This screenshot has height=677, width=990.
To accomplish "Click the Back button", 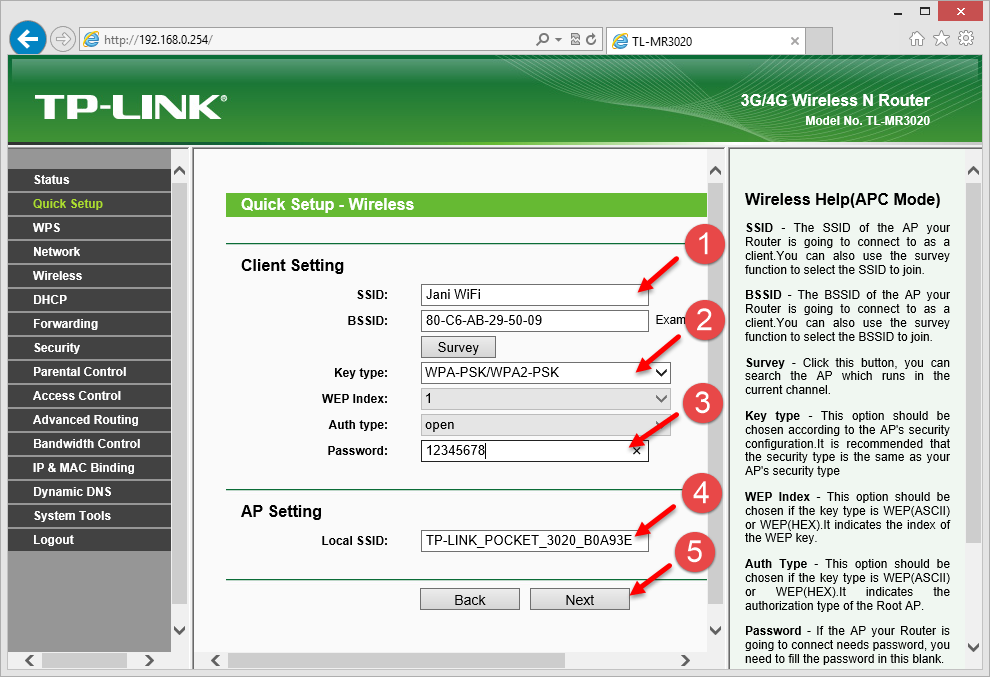I will (470, 599).
